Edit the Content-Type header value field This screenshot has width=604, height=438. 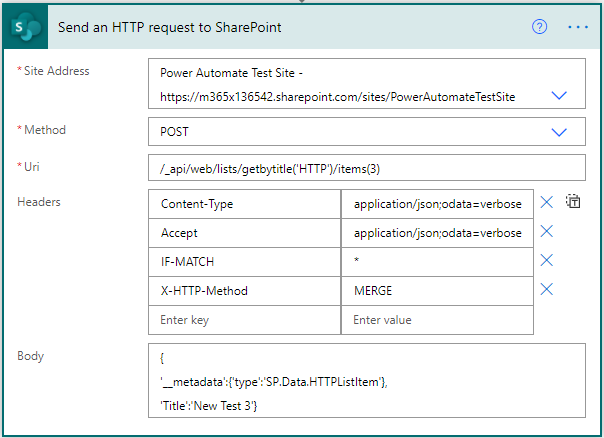coord(437,204)
